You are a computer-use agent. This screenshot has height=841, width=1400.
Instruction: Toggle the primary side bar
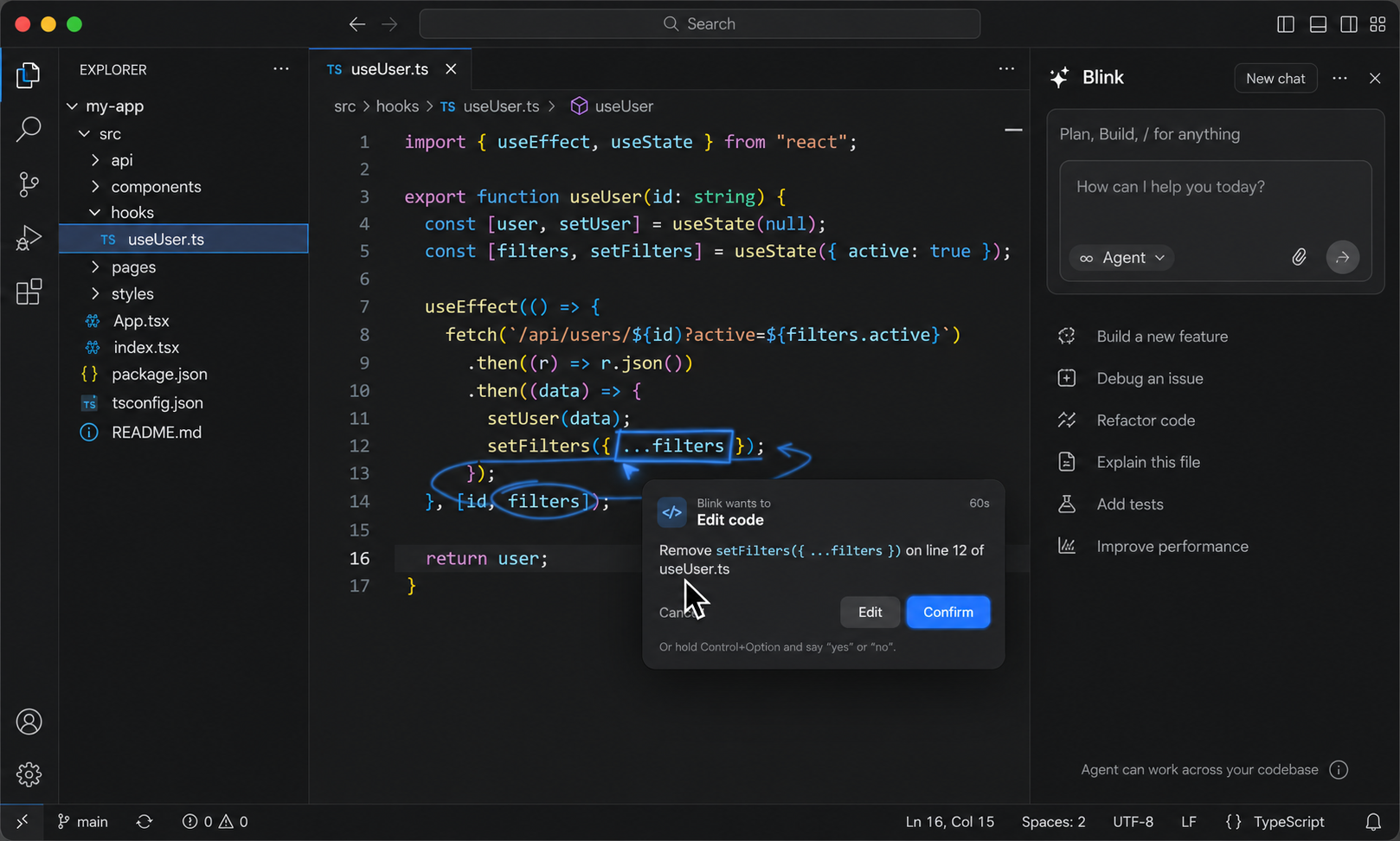click(x=1286, y=24)
